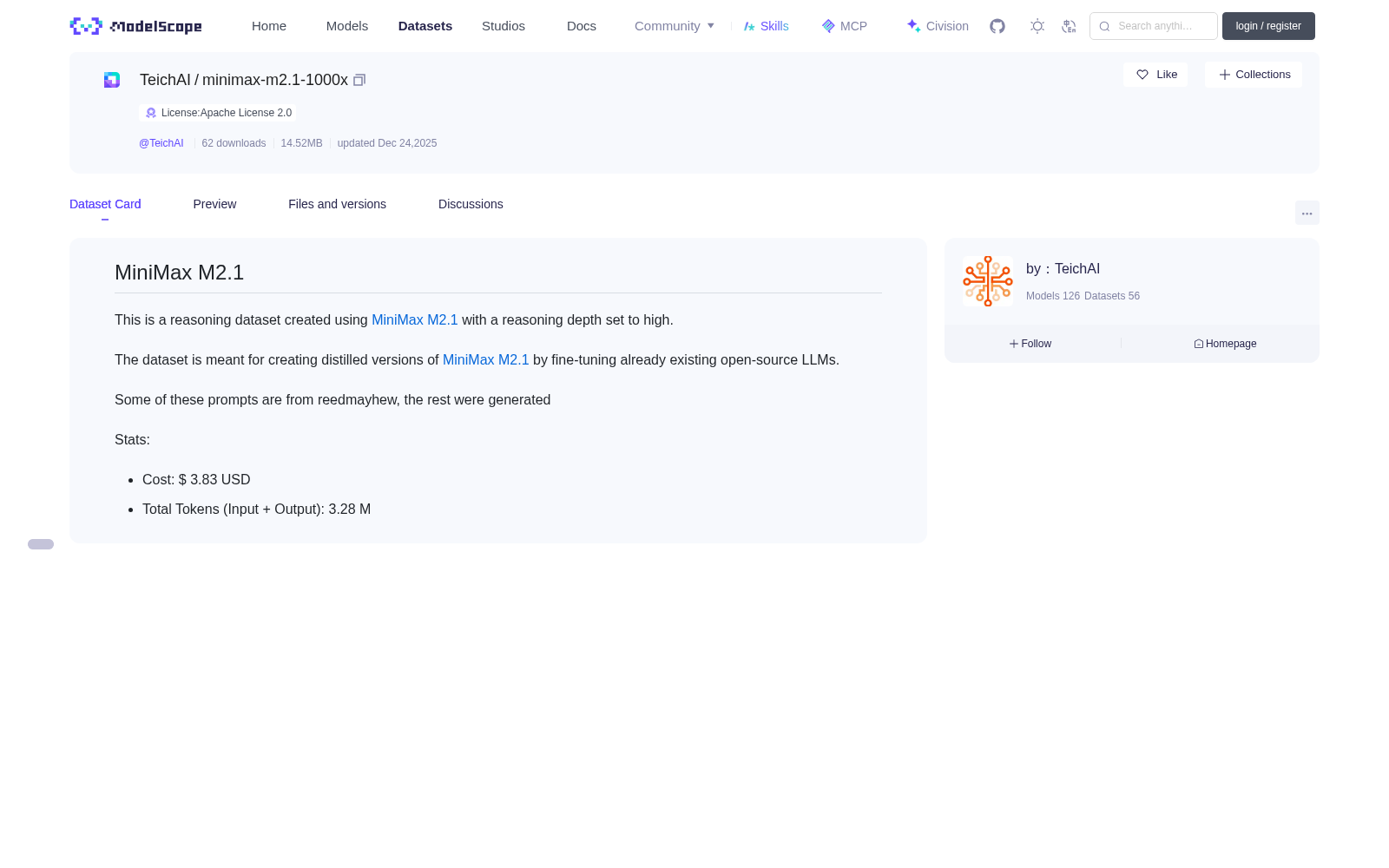Click the 'MiniMax M2.1' heading
The image size is (1389, 868).
pos(180,273)
